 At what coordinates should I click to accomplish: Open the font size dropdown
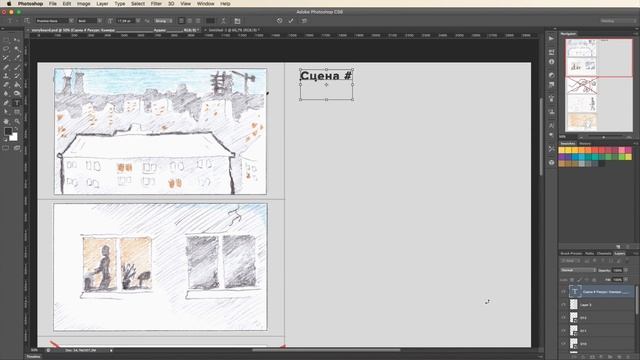138,21
